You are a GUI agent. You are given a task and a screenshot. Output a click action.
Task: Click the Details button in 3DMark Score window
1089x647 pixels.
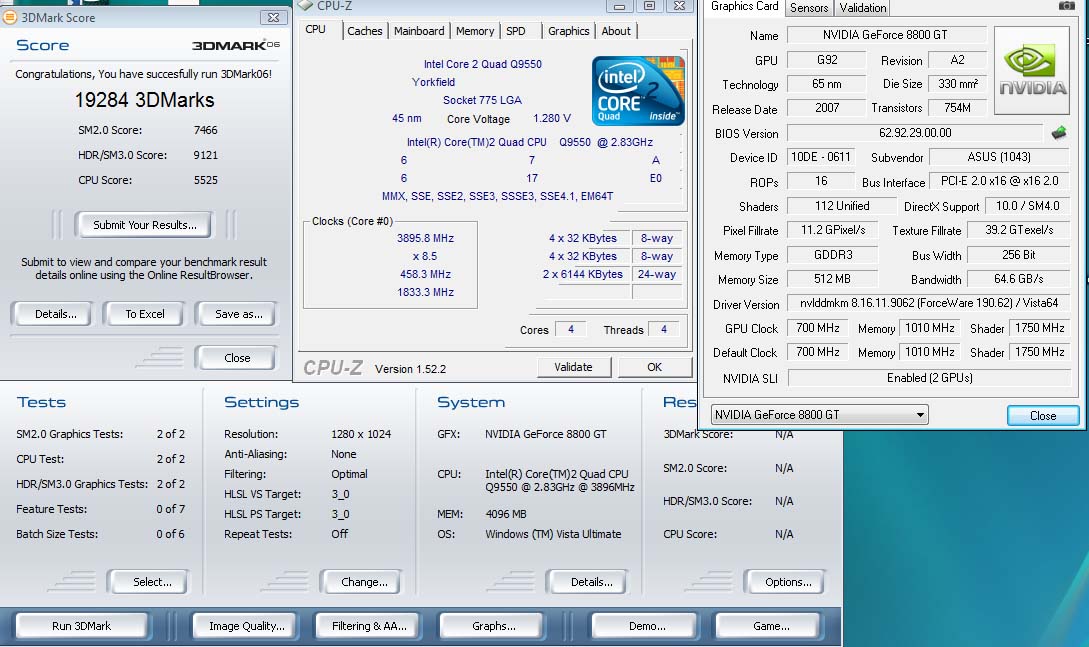coord(56,314)
